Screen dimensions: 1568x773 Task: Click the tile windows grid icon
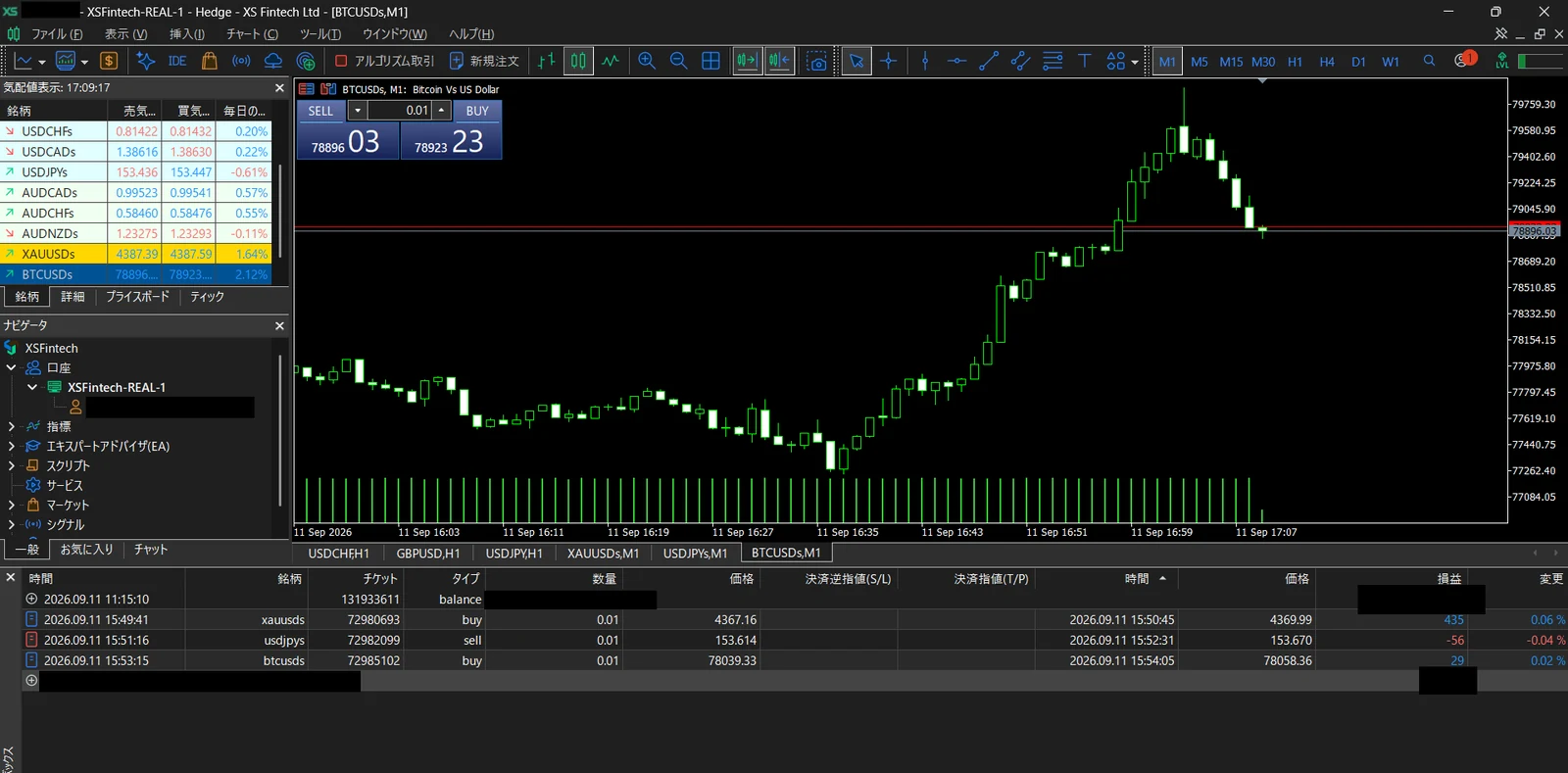tap(711, 61)
